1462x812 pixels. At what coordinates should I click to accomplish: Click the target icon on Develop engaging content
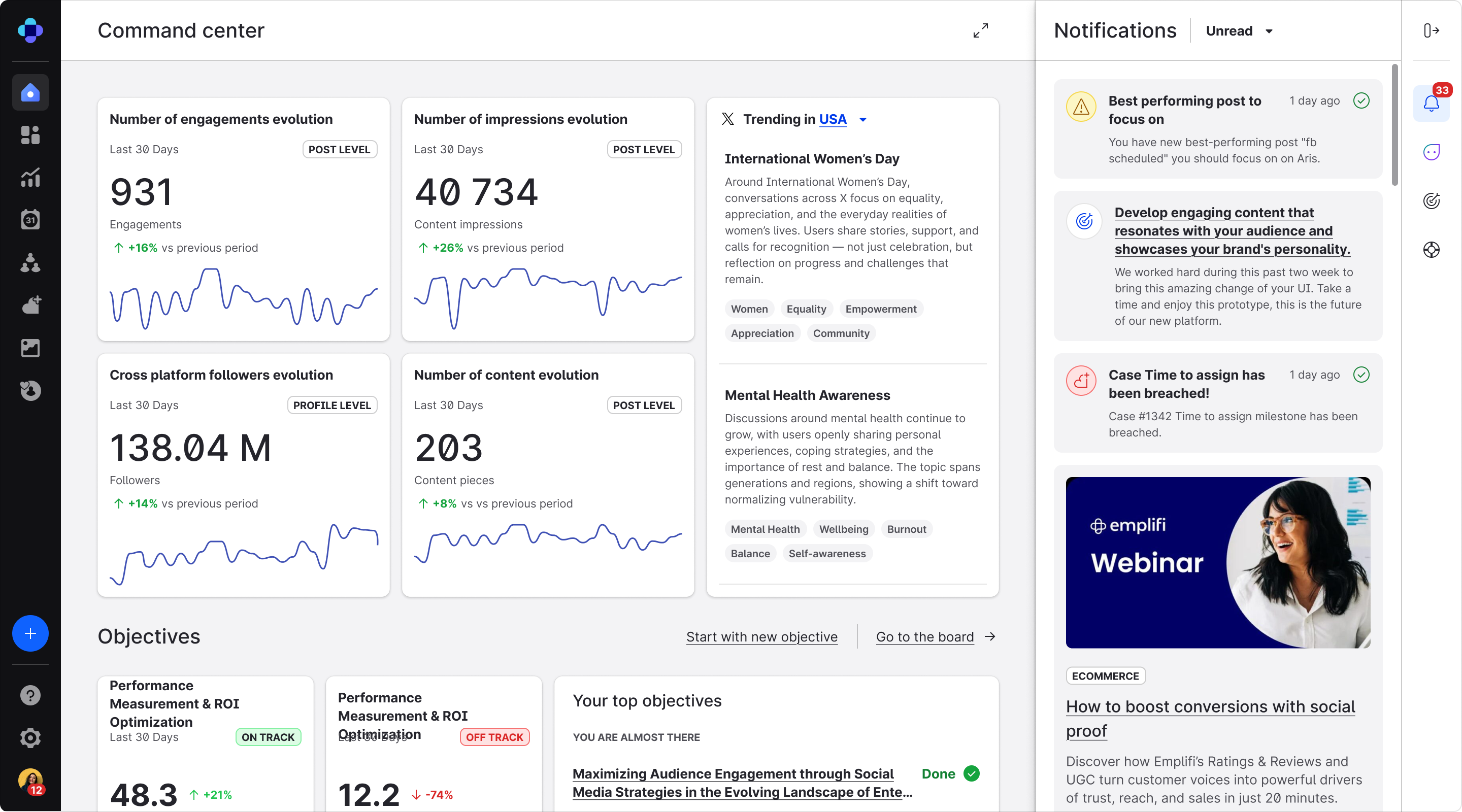[1084, 221]
